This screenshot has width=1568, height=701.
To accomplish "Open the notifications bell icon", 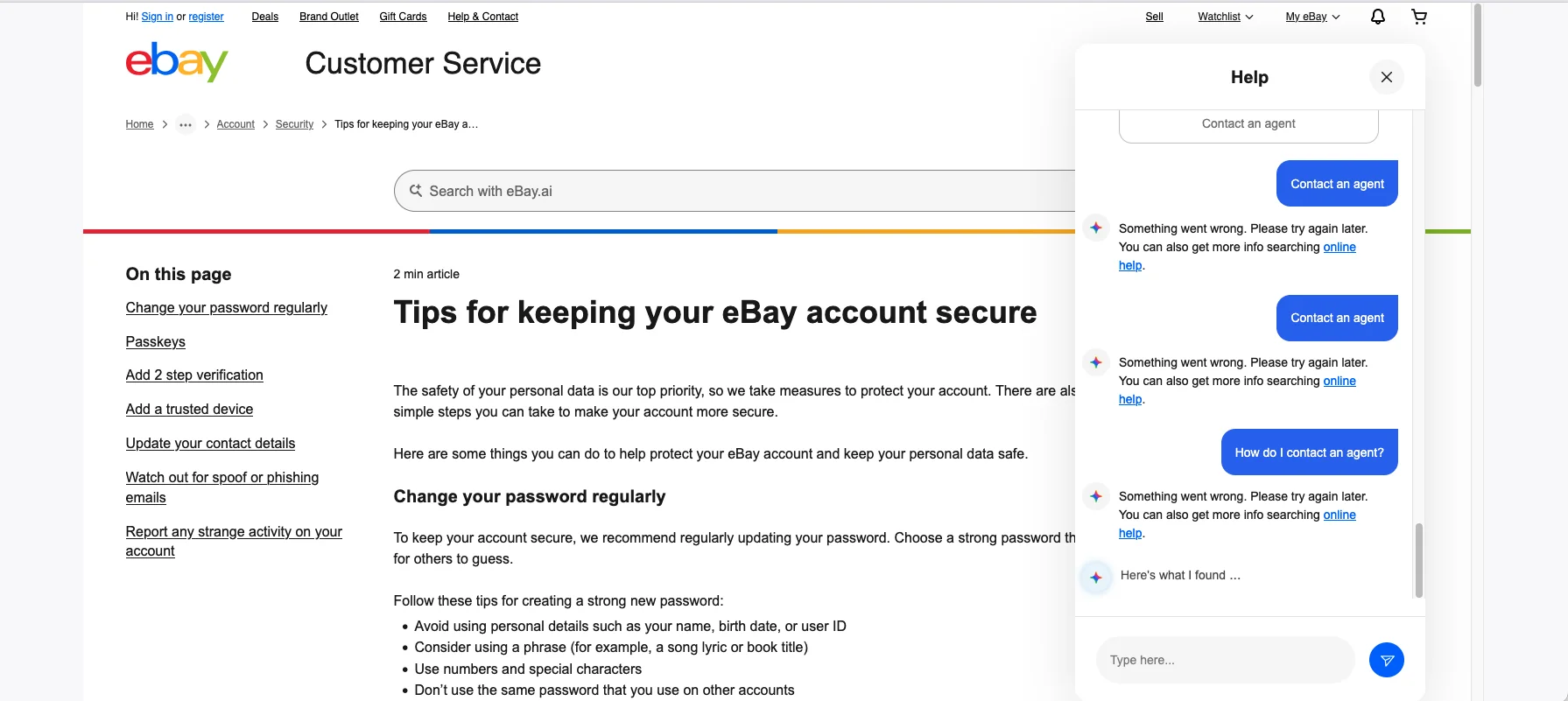I will [1377, 17].
